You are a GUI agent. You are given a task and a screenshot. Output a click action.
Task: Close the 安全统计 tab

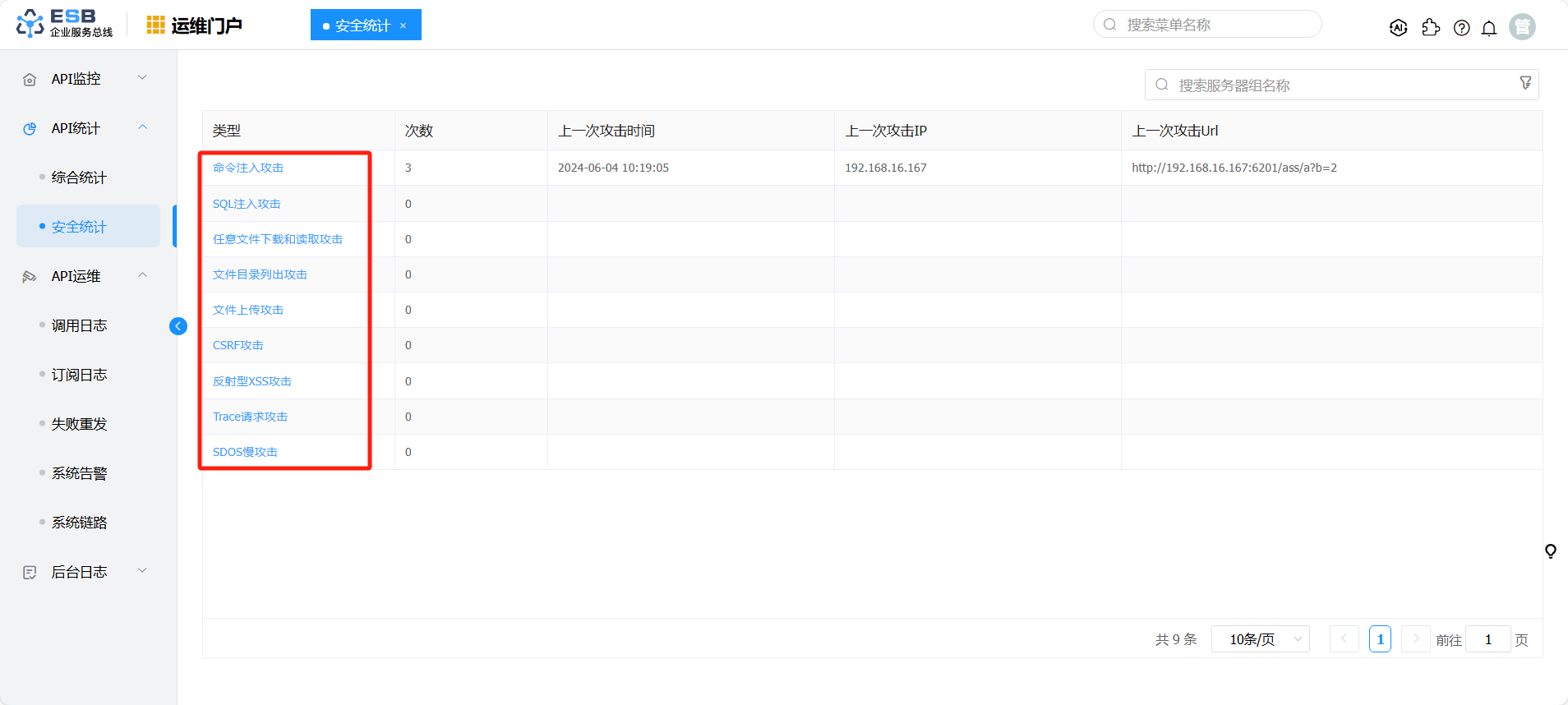pyautogui.click(x=404, y=25)
